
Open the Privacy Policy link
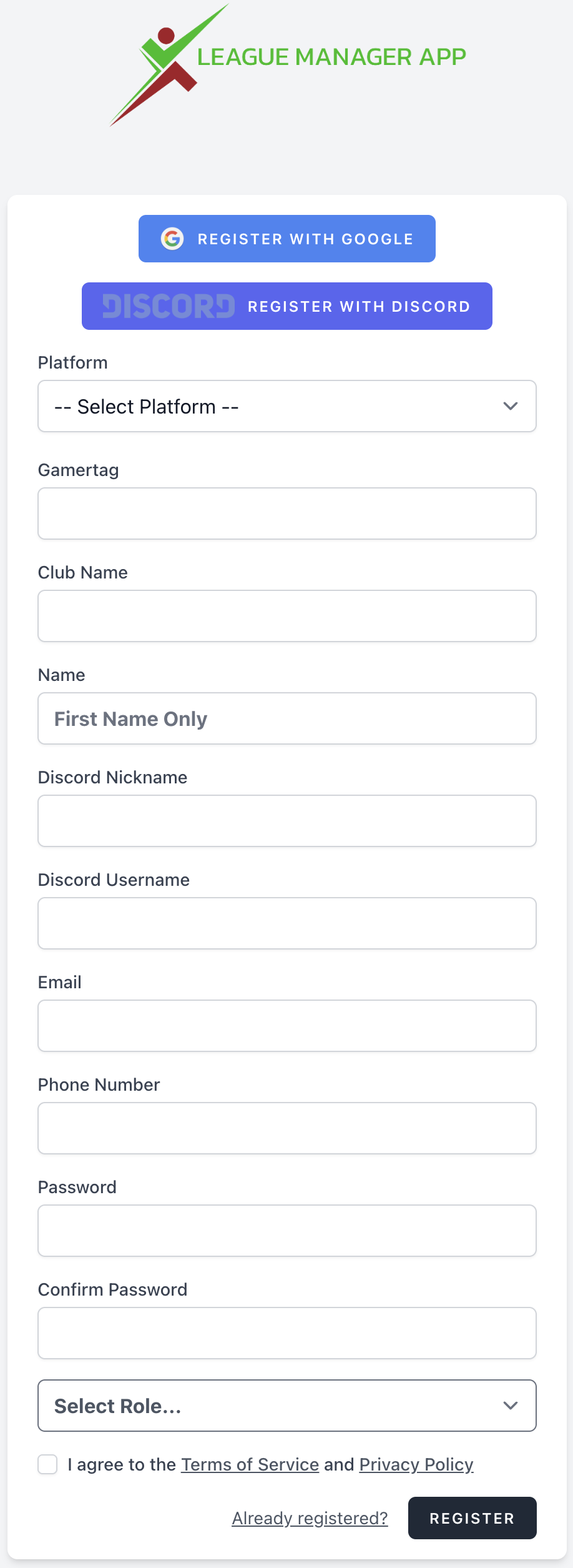[x=416, y=1464]
